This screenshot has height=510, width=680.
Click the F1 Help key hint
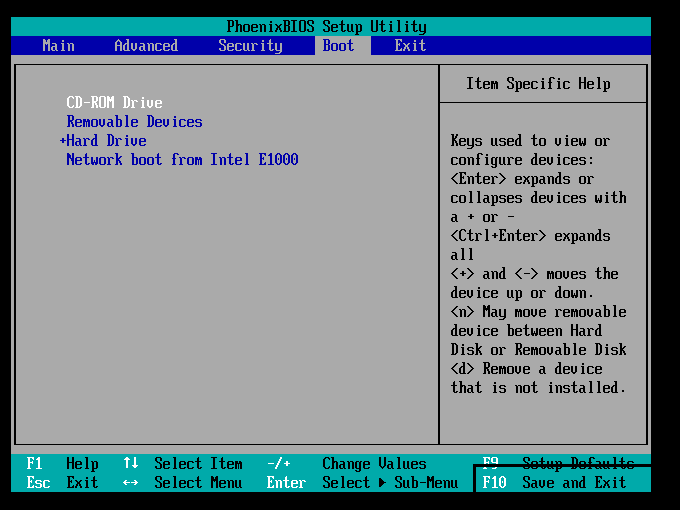pos(62,464)
